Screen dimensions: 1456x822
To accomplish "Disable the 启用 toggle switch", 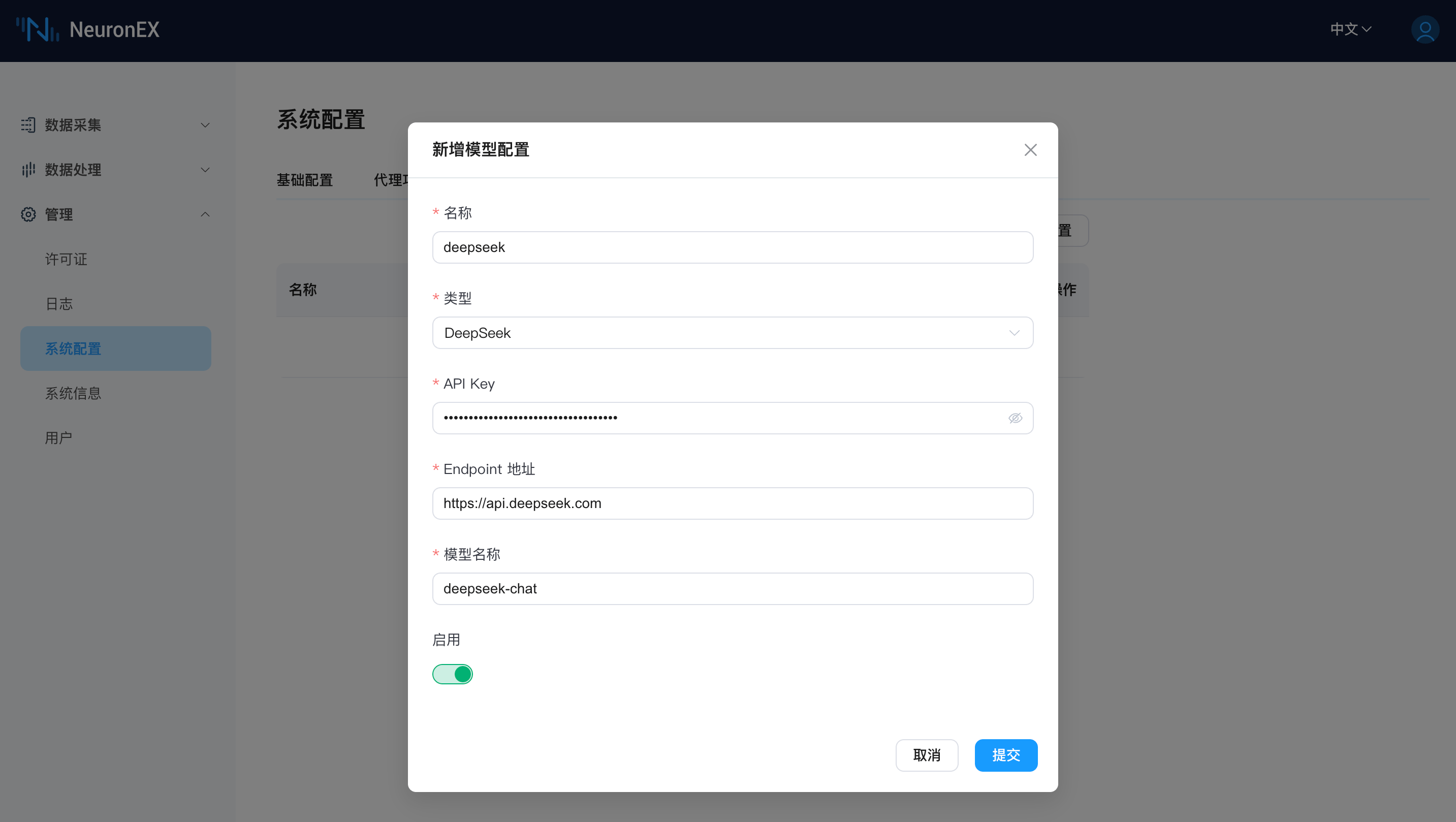I will (x=452, y=674).
